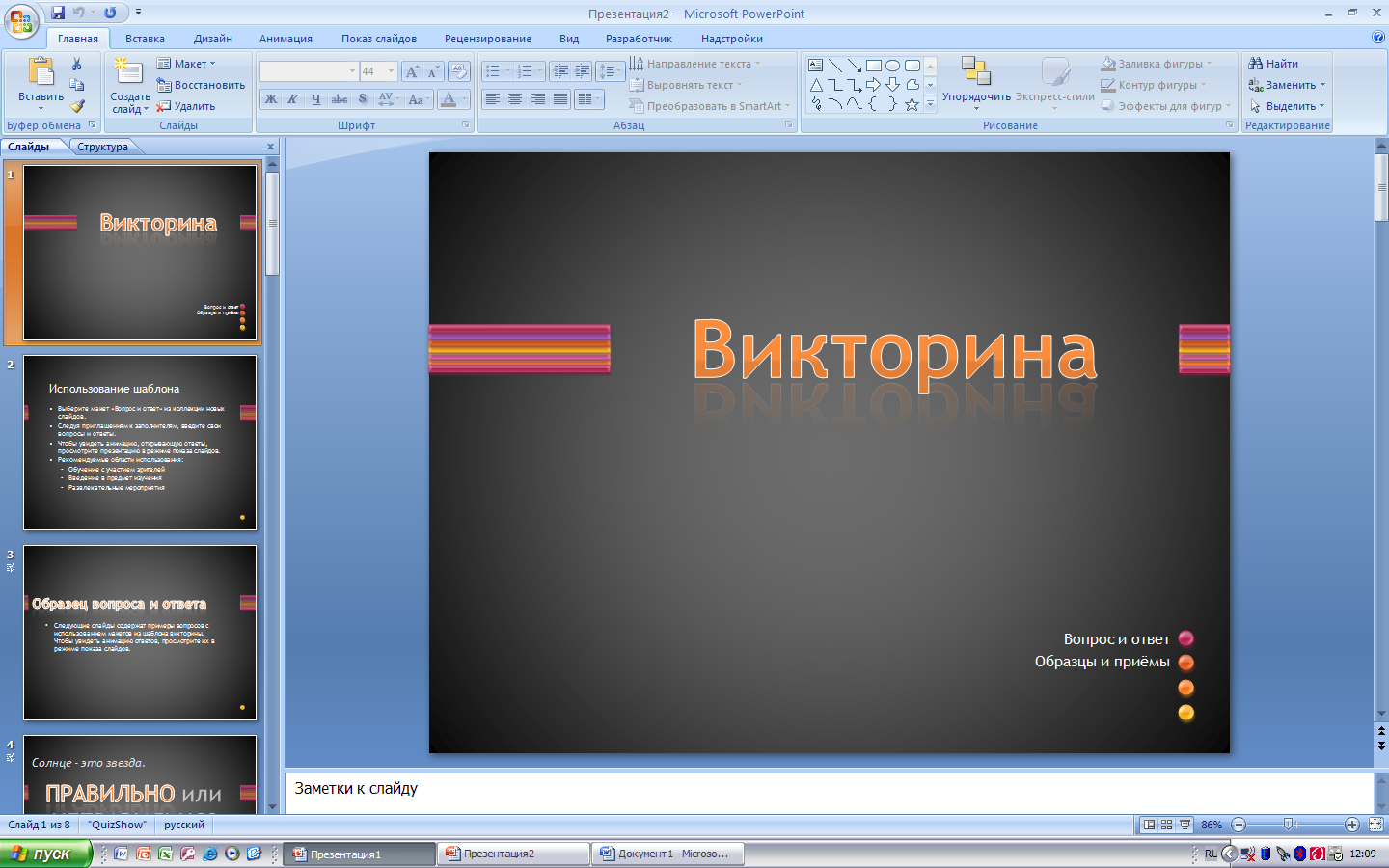This screenshot has height=868, width=1389.
Task: Select the 5-point star shape
Action: (x=912, y=104)
